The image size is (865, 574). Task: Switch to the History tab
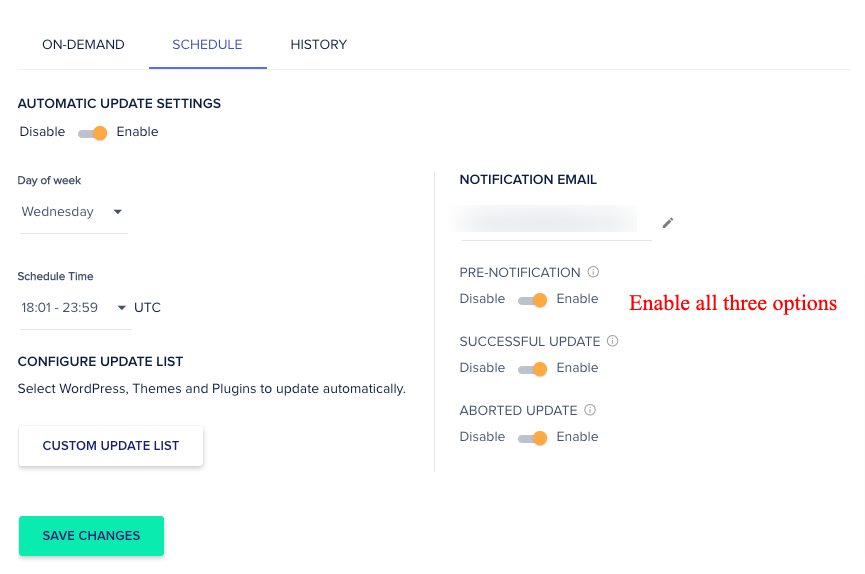[319, 45]
